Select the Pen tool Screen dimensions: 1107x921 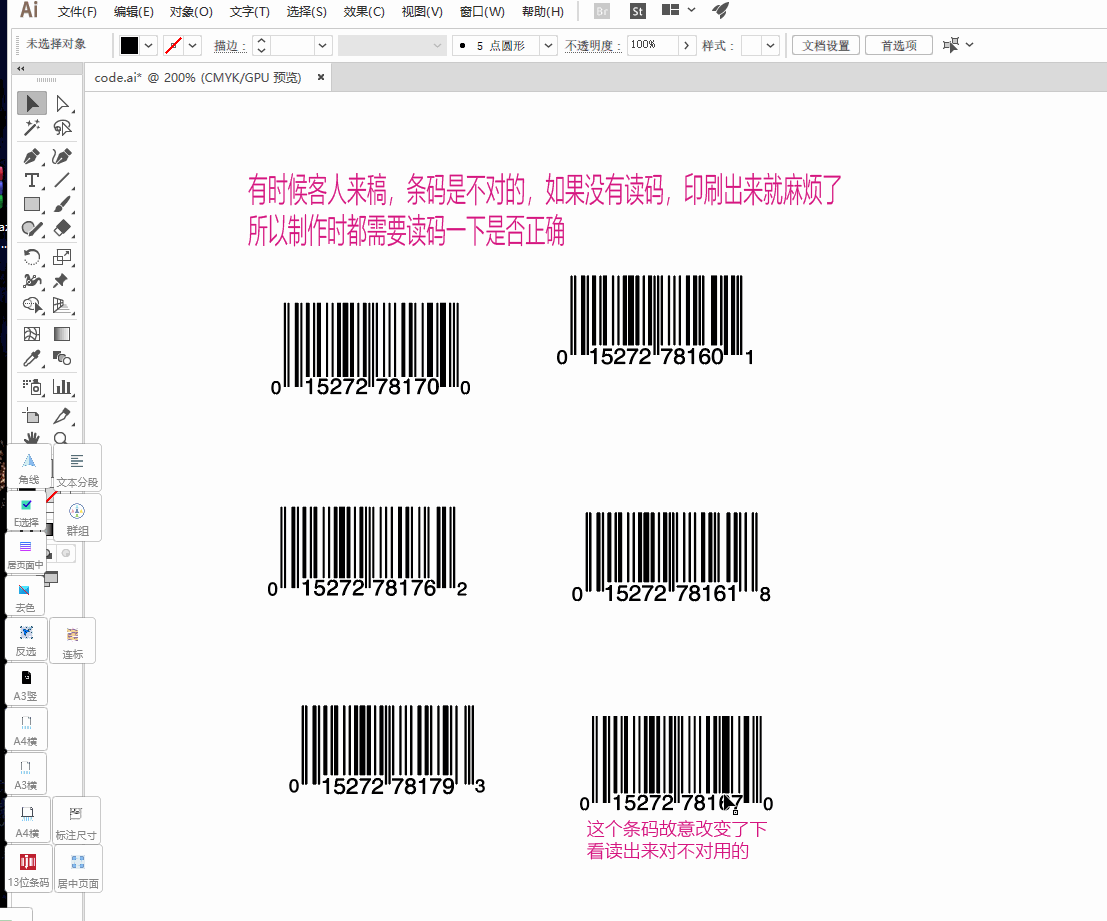point(32,157)
